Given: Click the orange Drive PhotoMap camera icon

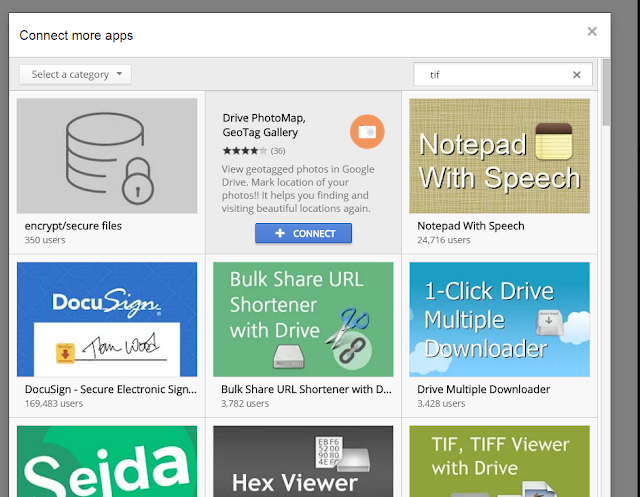Looking at the screenshot, I should pos(367,131).
